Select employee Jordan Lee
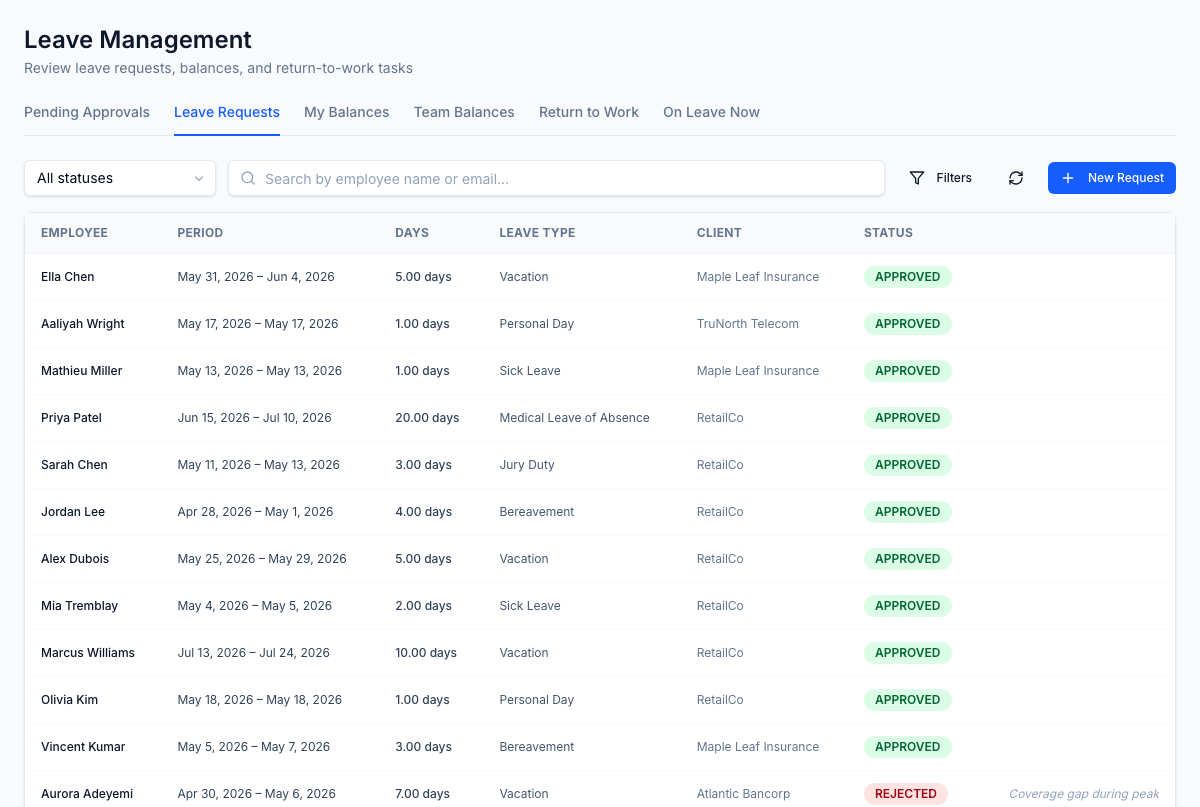 point(73,512)
